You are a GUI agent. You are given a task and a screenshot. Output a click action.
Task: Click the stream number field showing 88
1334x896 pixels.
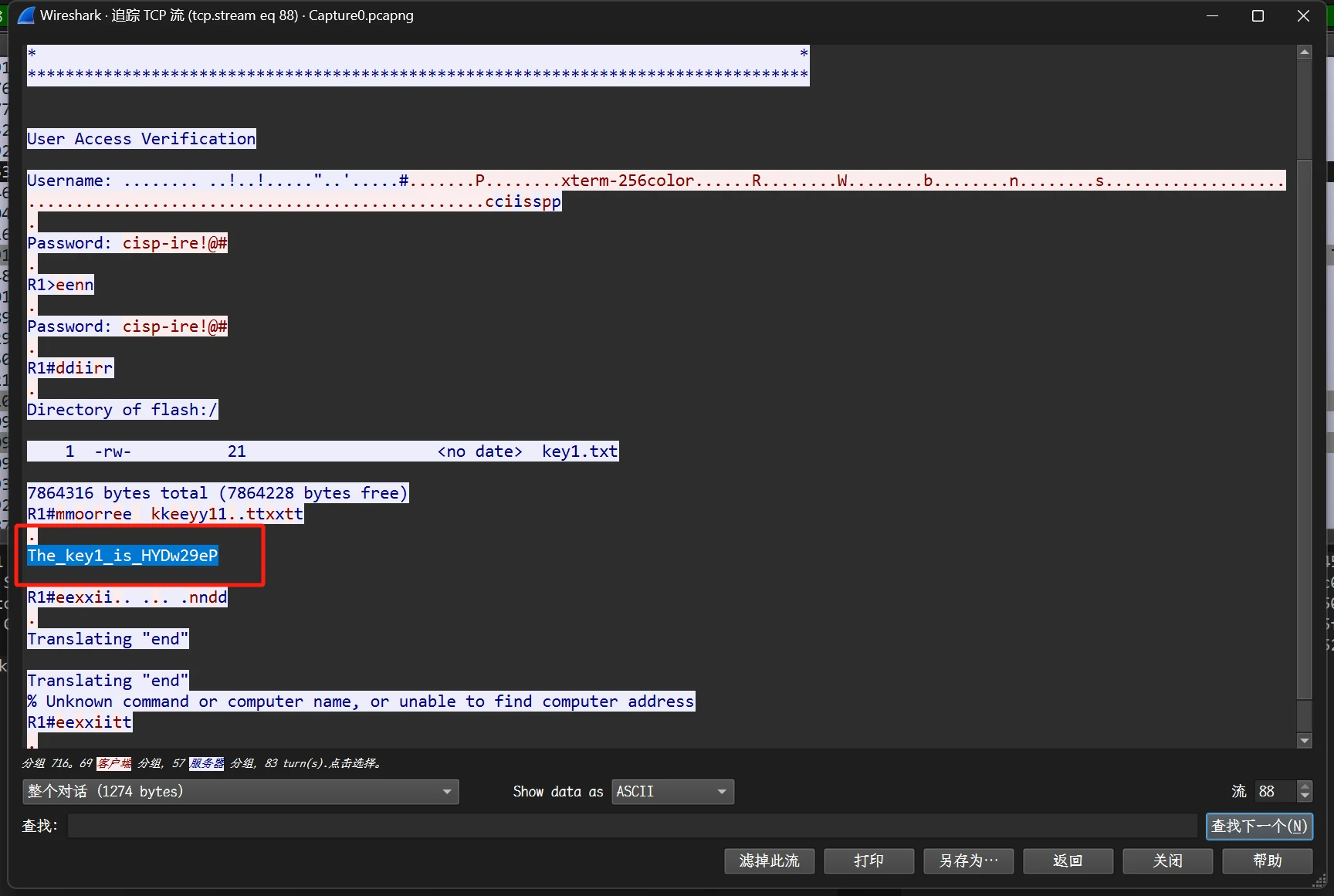pyautogui.click(x=1275, y=792)
